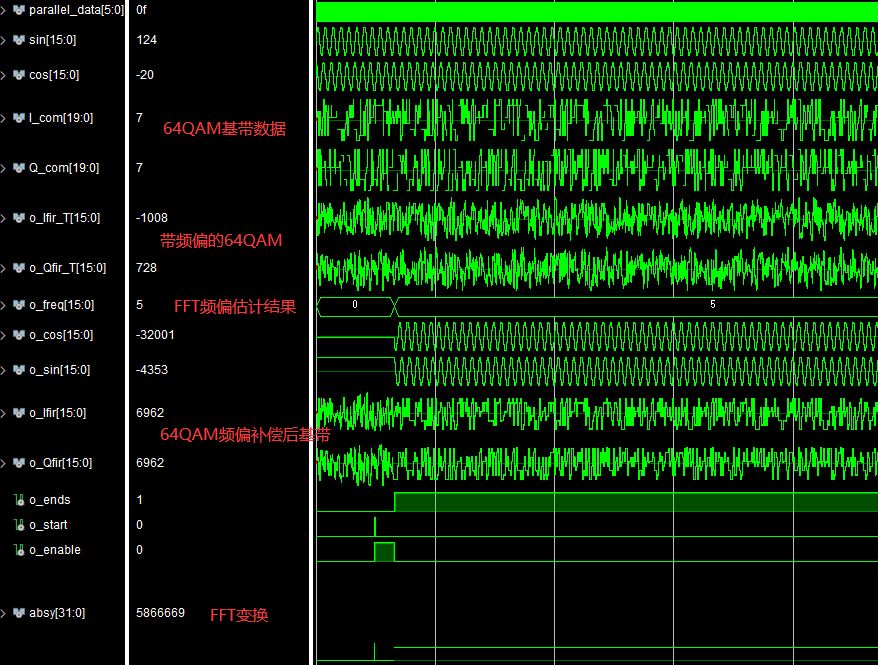Click the o_freq waveform segment showing 0
Image resolution: width=878 pixels, height=665 pixels.
(x=355, y=306)
